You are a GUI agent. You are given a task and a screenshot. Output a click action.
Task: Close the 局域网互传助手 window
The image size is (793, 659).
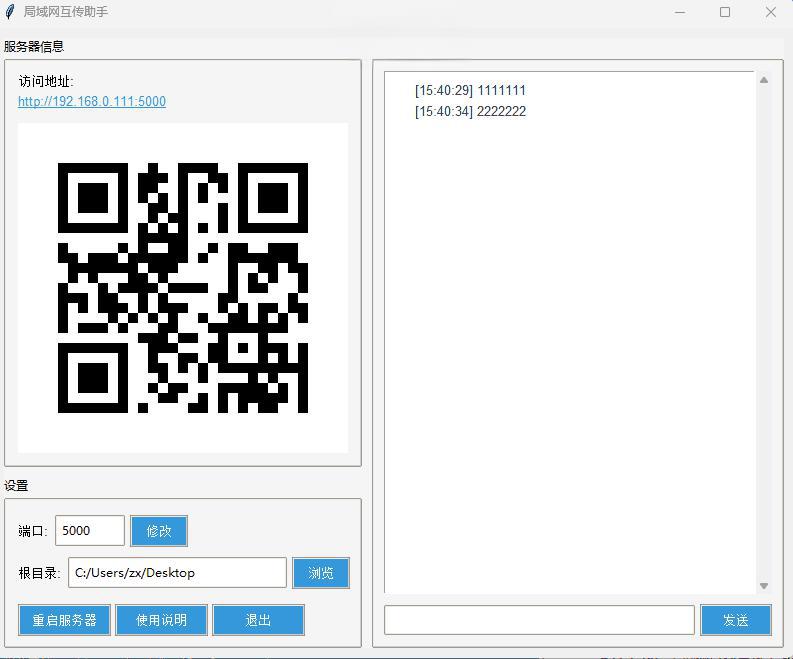(771, 12)
